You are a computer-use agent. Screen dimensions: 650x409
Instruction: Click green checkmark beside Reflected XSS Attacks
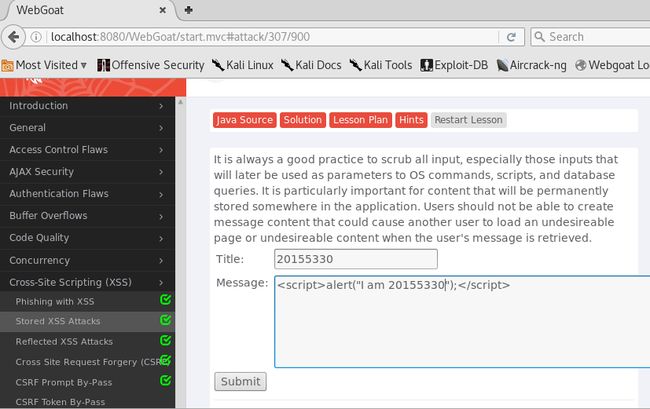pyautogui.click(x=165, y=340)
